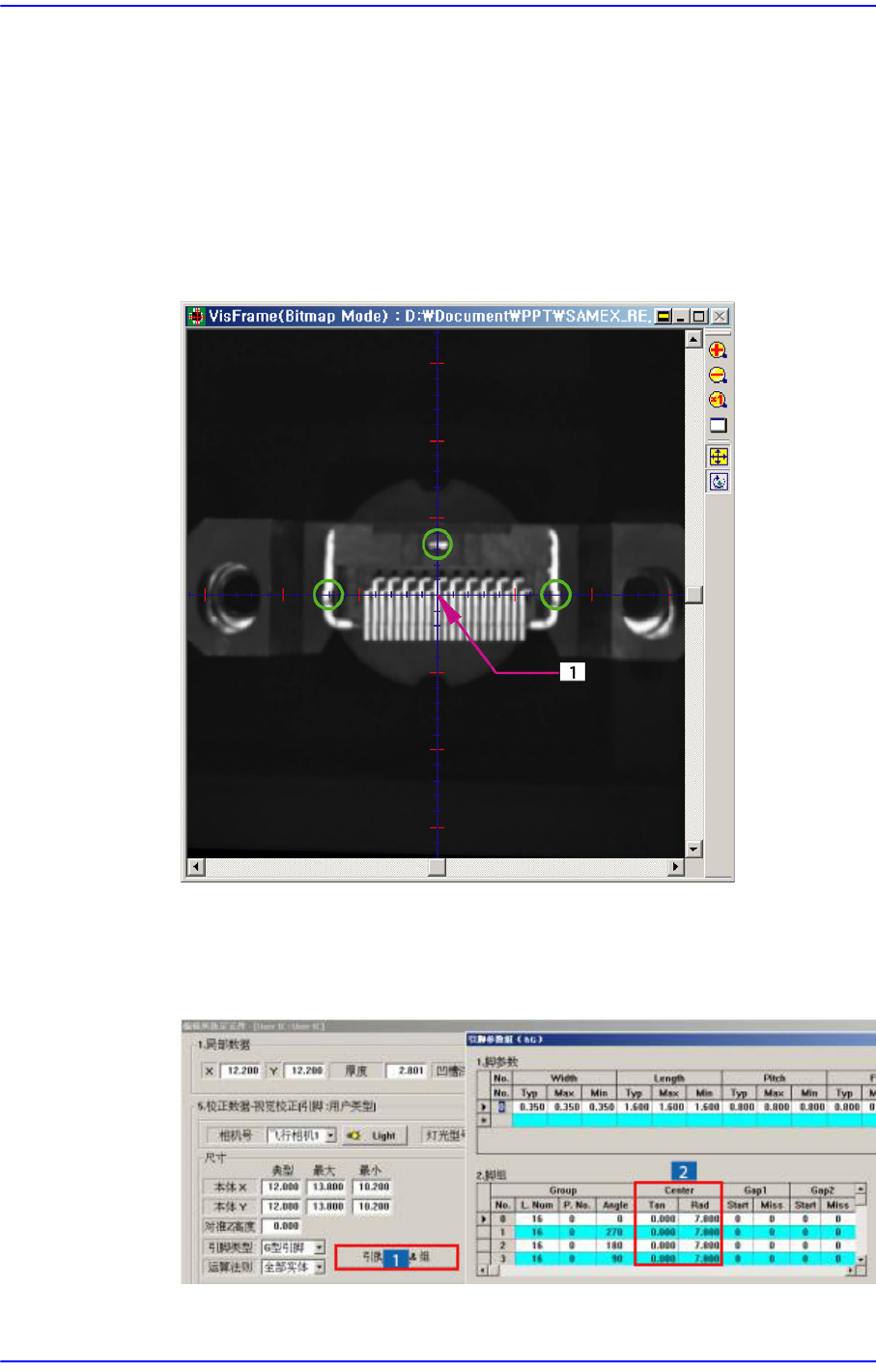This screenshot has width=876, height=1372.
Task: Click the body Y minimum value 10.200
Action: tap(373, 1206)
